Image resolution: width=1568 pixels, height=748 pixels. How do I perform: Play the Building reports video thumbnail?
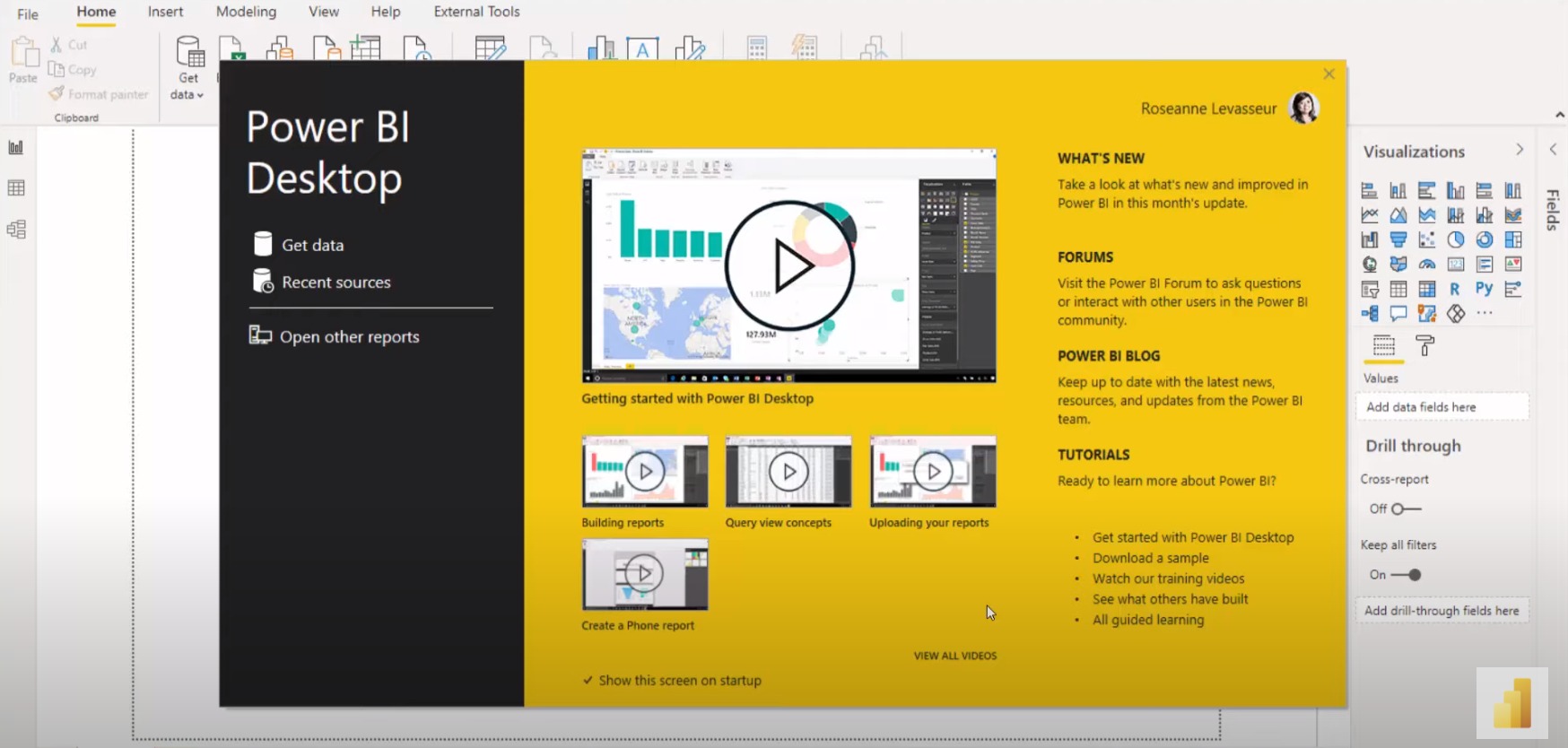(644, 472)
